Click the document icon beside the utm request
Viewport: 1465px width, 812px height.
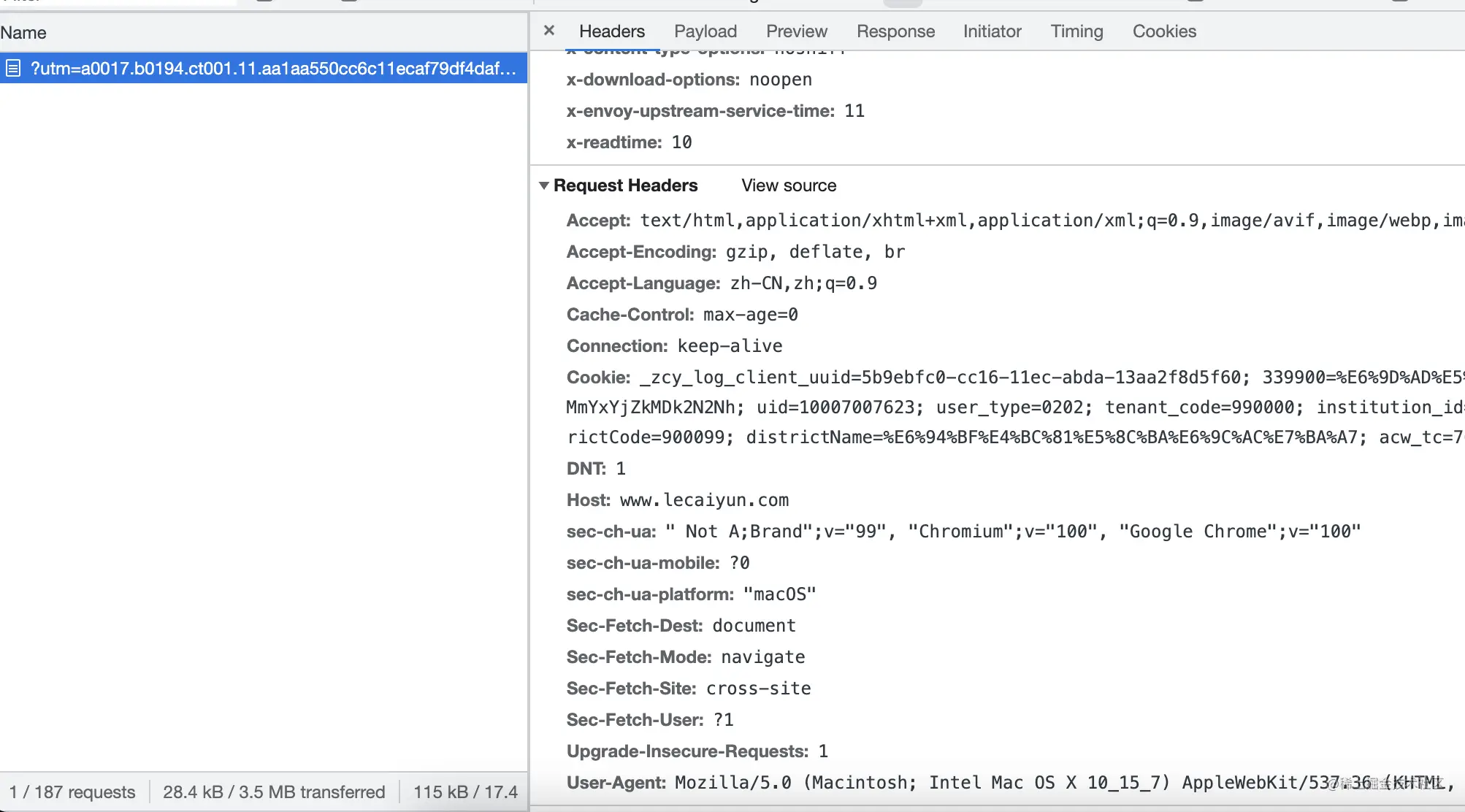pyautogui.click(x=12, y=68)
